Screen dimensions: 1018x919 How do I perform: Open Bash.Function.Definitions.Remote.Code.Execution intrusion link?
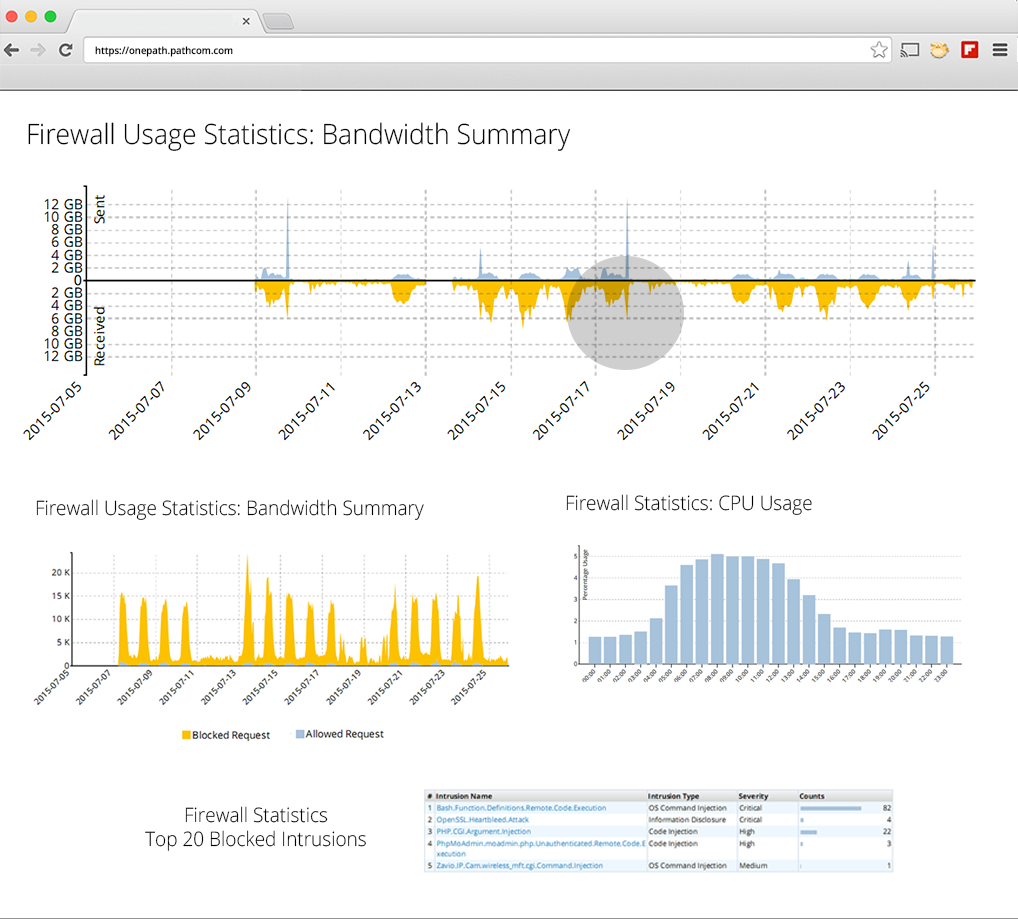521,808
